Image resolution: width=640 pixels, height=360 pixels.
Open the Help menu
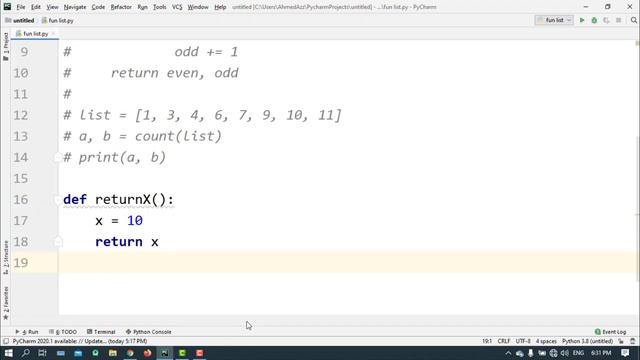coord(220,7)
